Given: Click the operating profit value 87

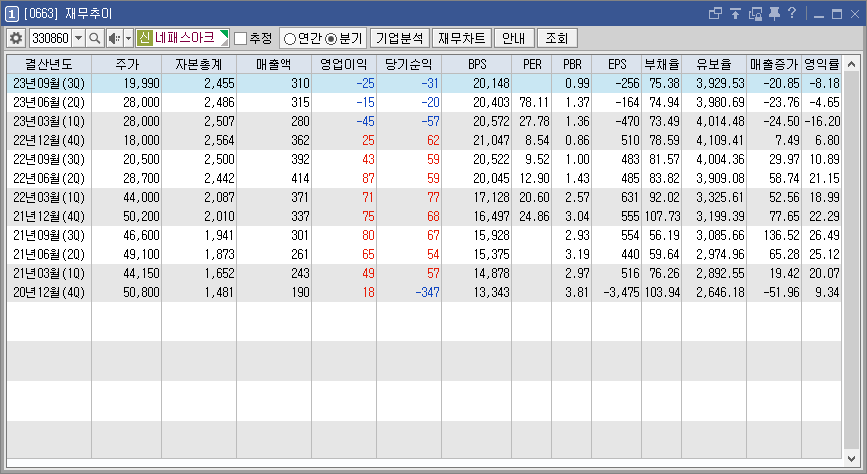Looking at the screenshot, I should (368, 178).
